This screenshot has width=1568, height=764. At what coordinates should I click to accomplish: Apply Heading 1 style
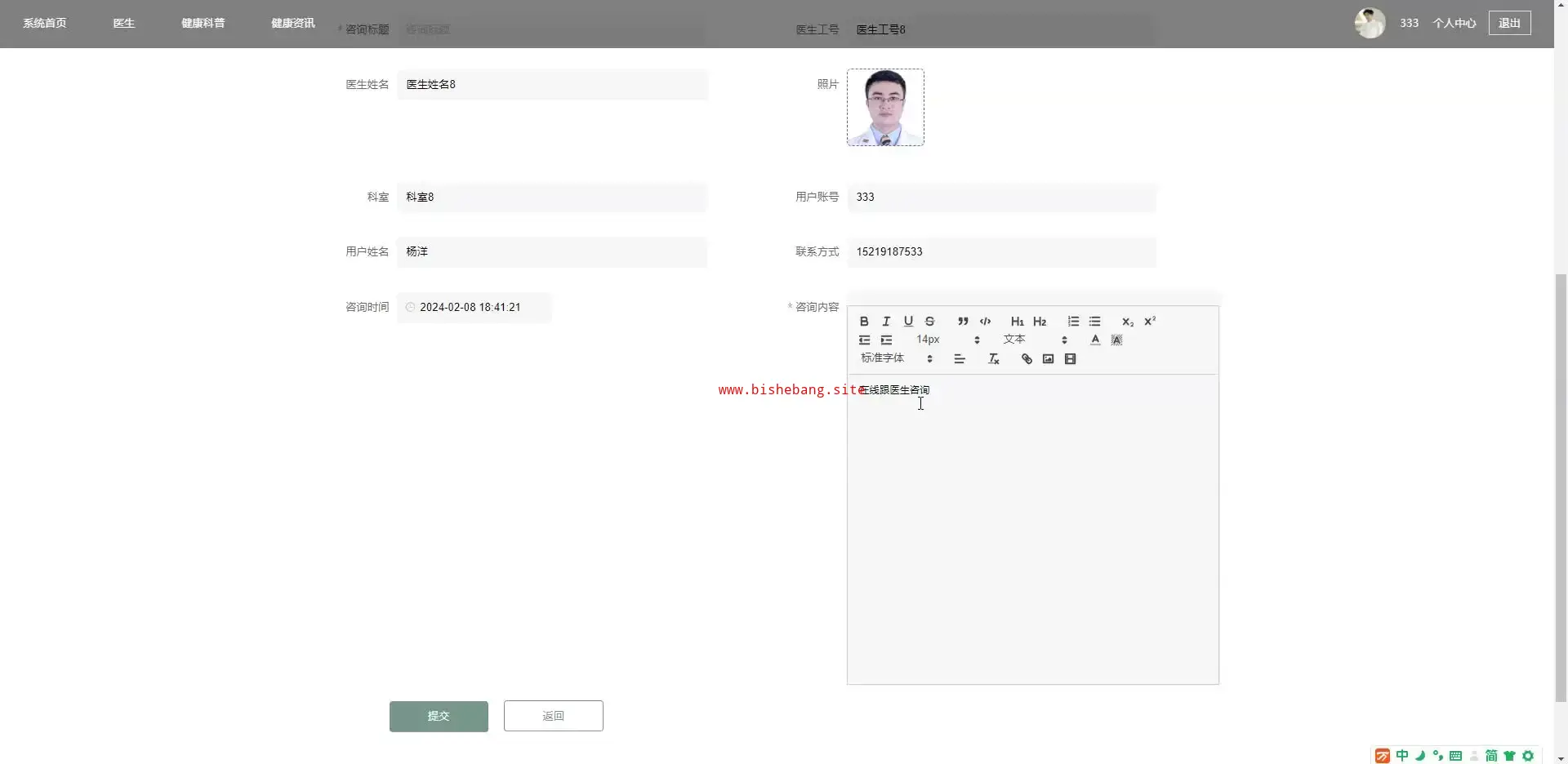point(1017,322)
